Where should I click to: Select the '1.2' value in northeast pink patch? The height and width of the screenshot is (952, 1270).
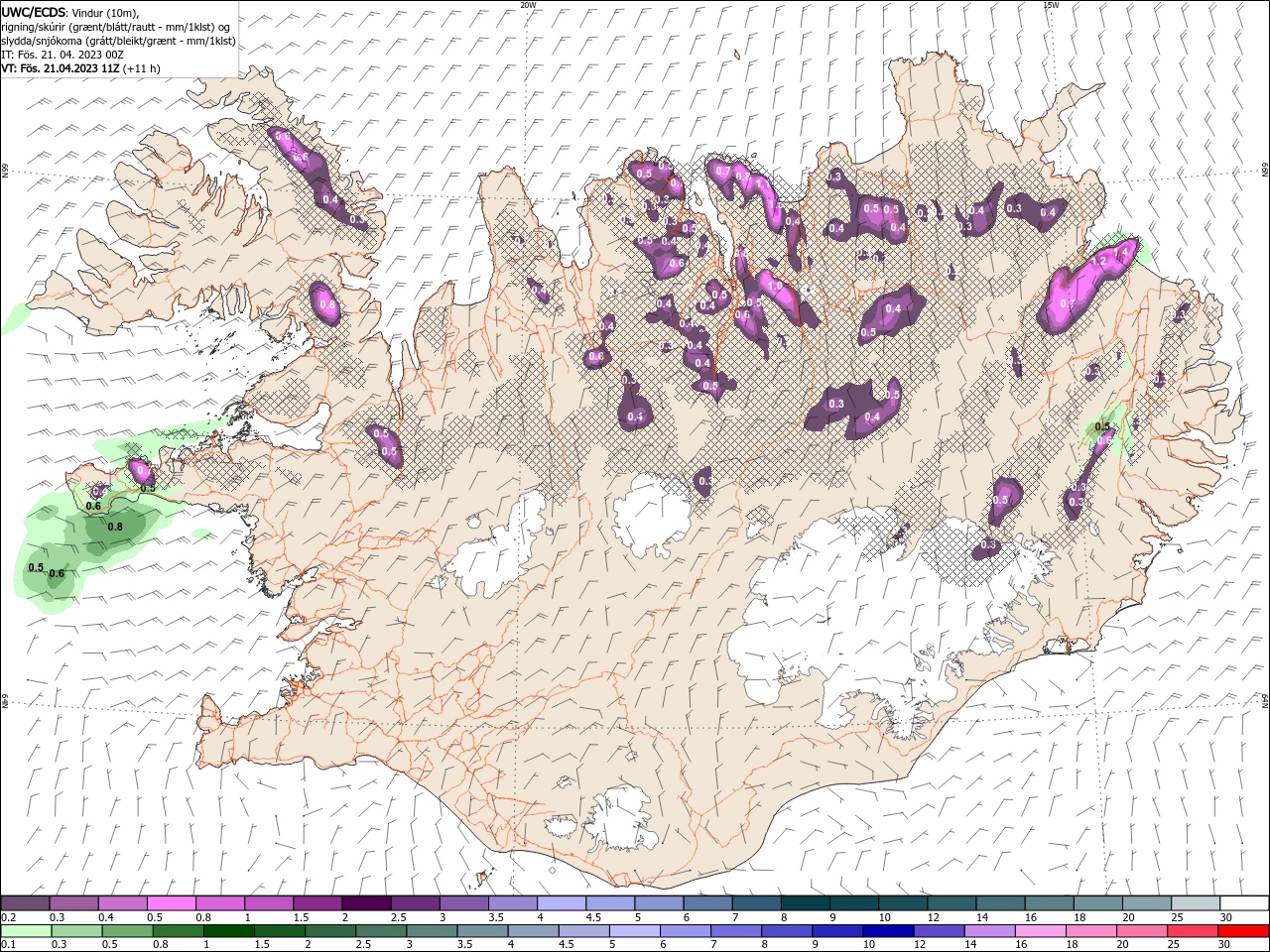(x=1098, y=262)
